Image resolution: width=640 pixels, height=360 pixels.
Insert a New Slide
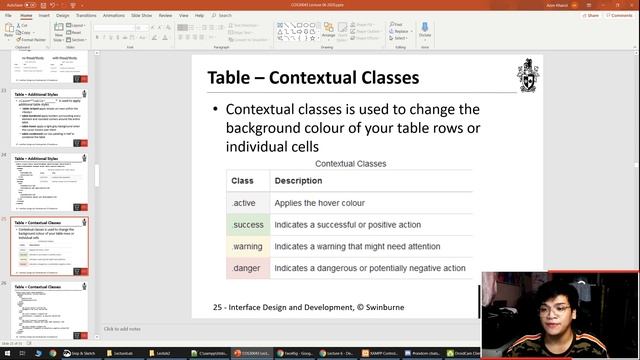point(58,32)
